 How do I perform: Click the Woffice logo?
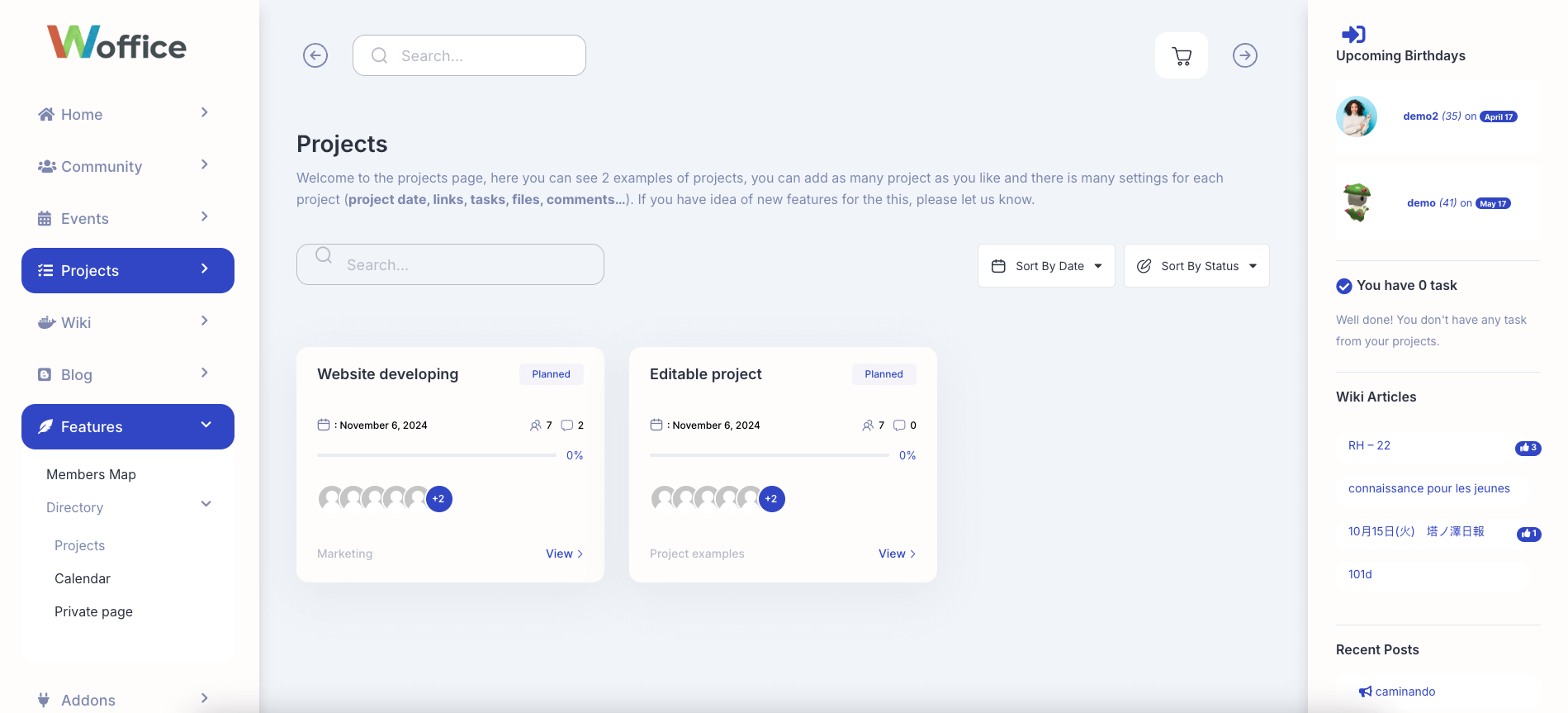tap(116, 42)
